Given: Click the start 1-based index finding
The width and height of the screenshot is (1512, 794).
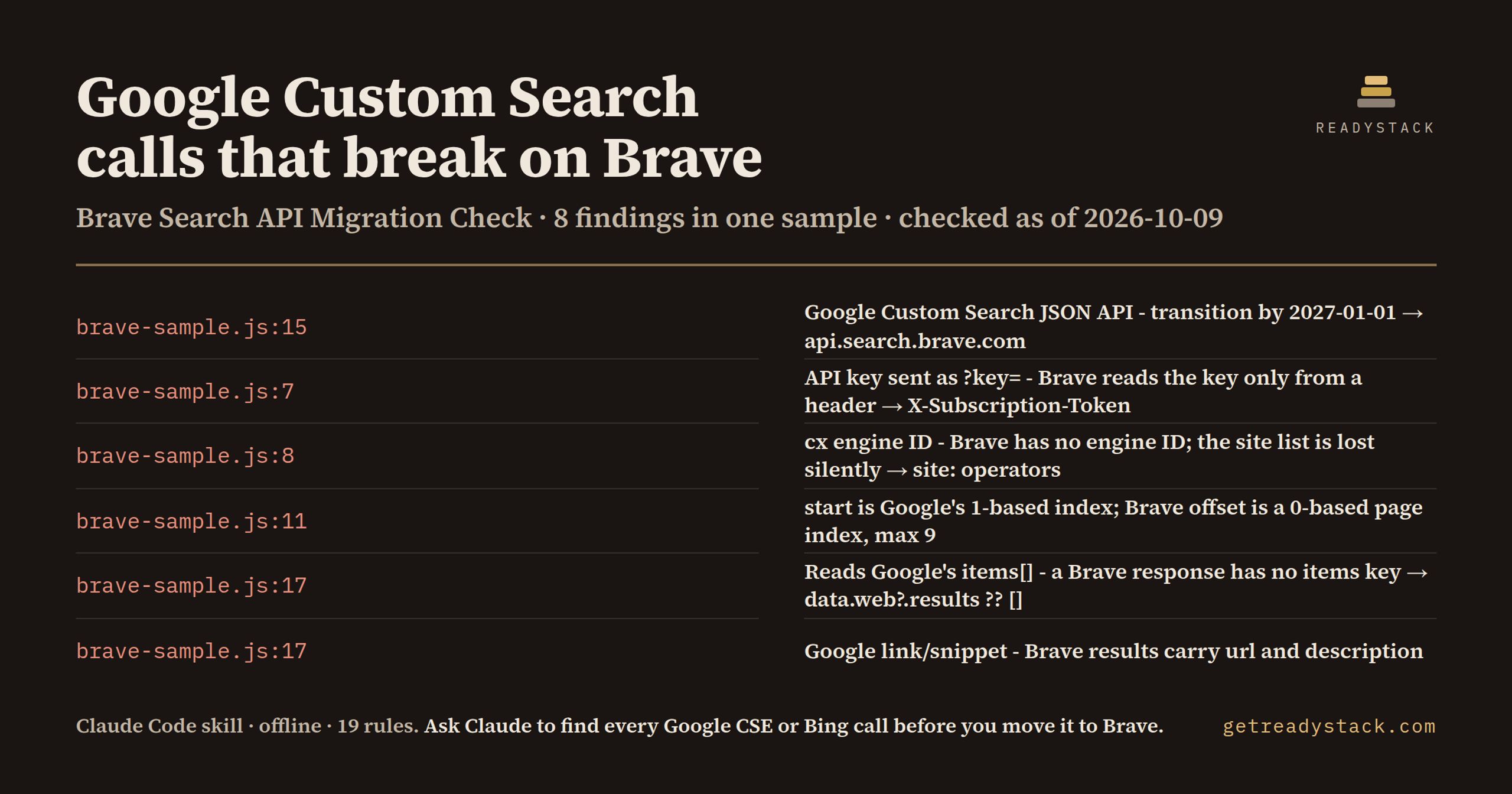Looking at the screenshot, I should 1113,521.
